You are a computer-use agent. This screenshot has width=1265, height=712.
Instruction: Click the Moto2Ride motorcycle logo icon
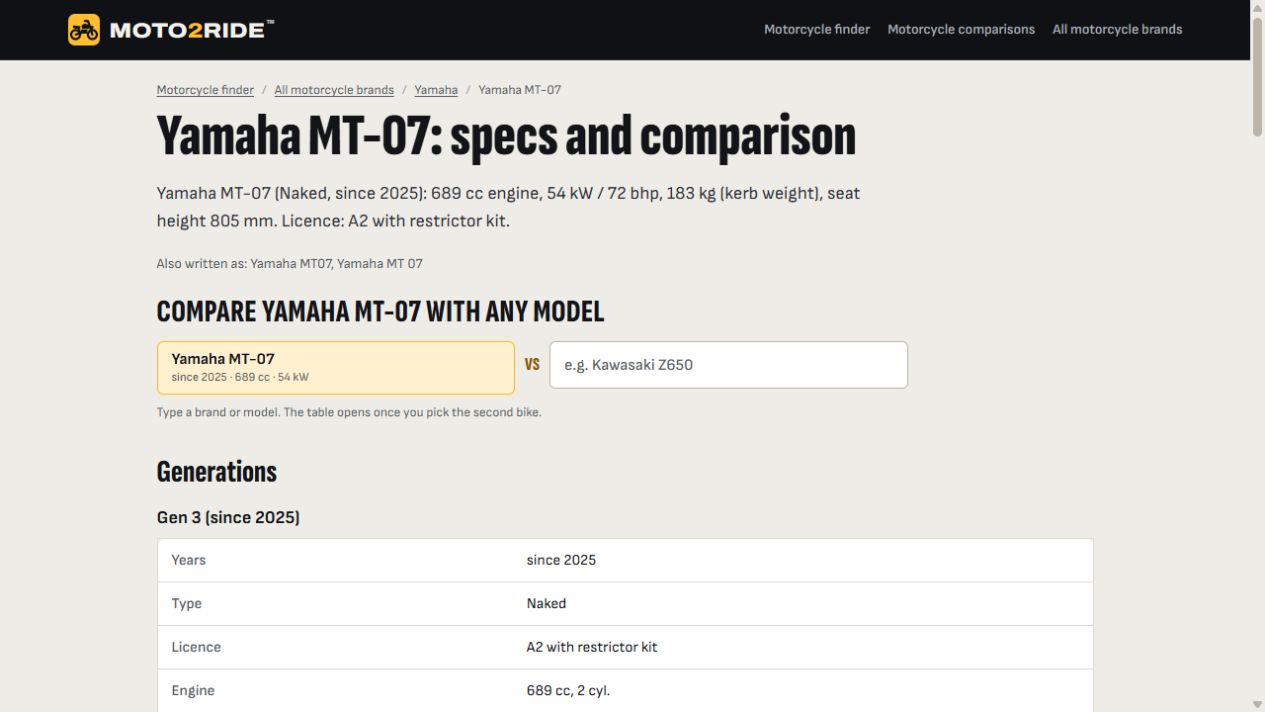point(84,30)
